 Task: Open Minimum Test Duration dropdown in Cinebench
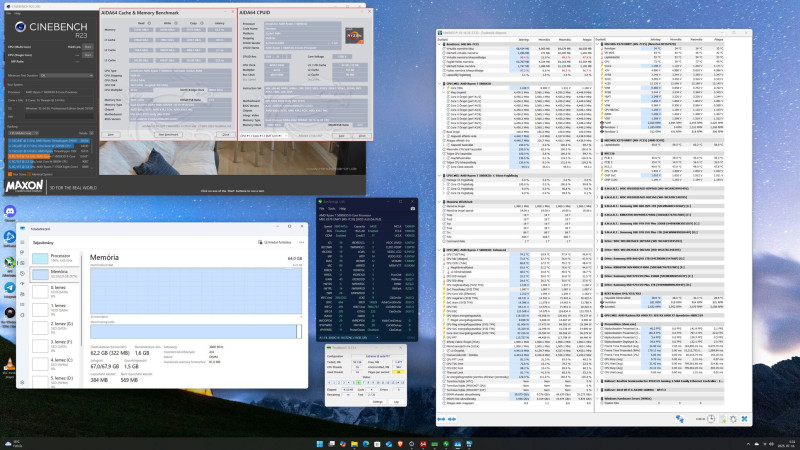[x=66, y=76]
